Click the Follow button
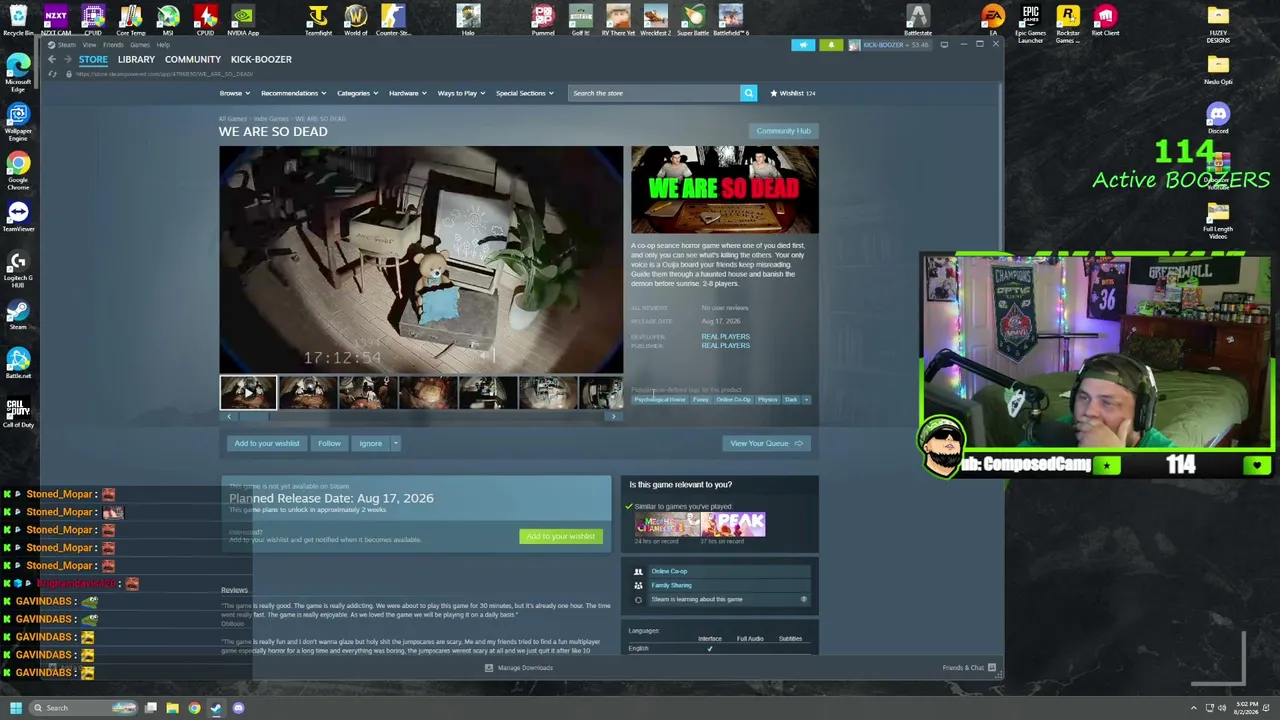 pyautogui.click(x=329, y=443)
